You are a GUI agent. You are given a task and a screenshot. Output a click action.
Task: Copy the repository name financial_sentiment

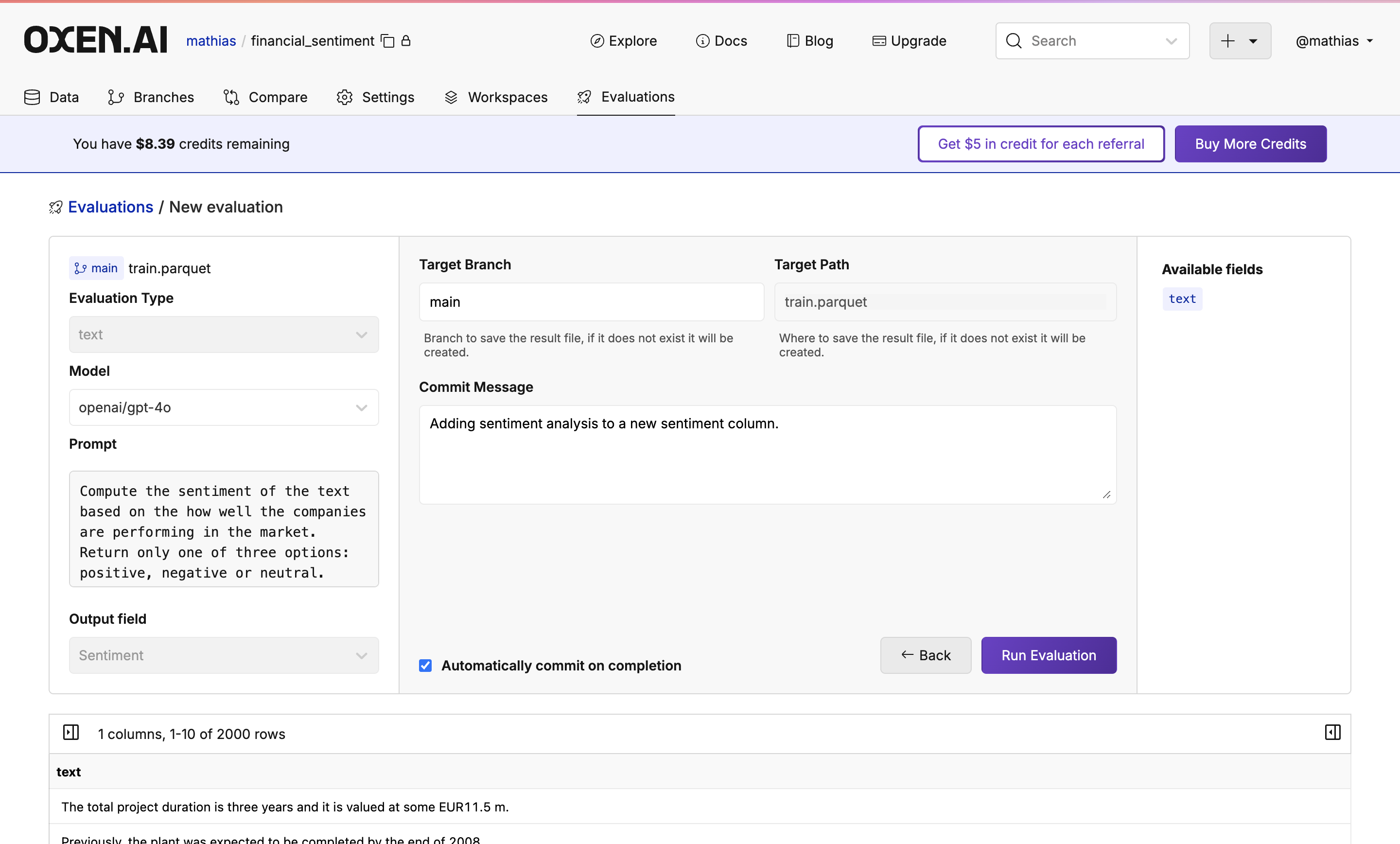coord(388,41)
